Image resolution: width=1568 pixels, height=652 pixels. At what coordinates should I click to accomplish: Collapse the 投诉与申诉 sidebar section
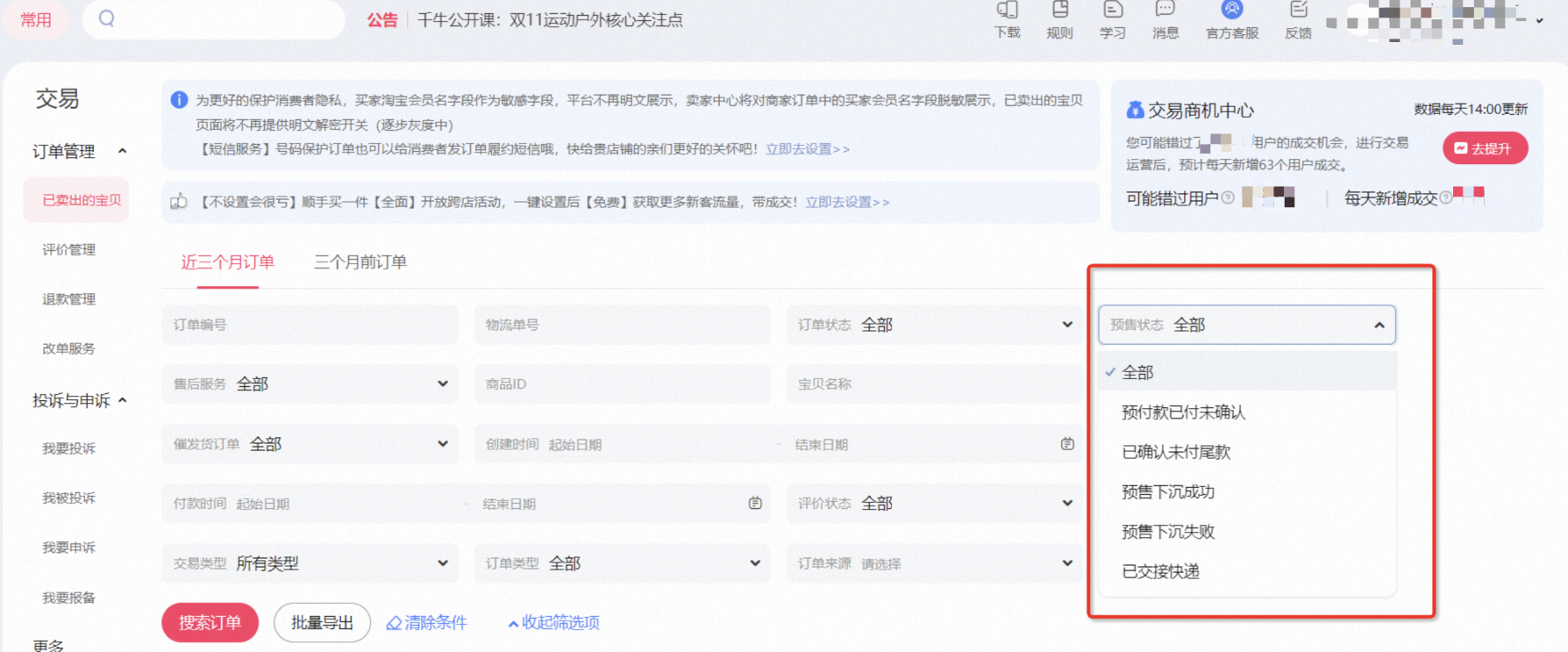[122, 400]
